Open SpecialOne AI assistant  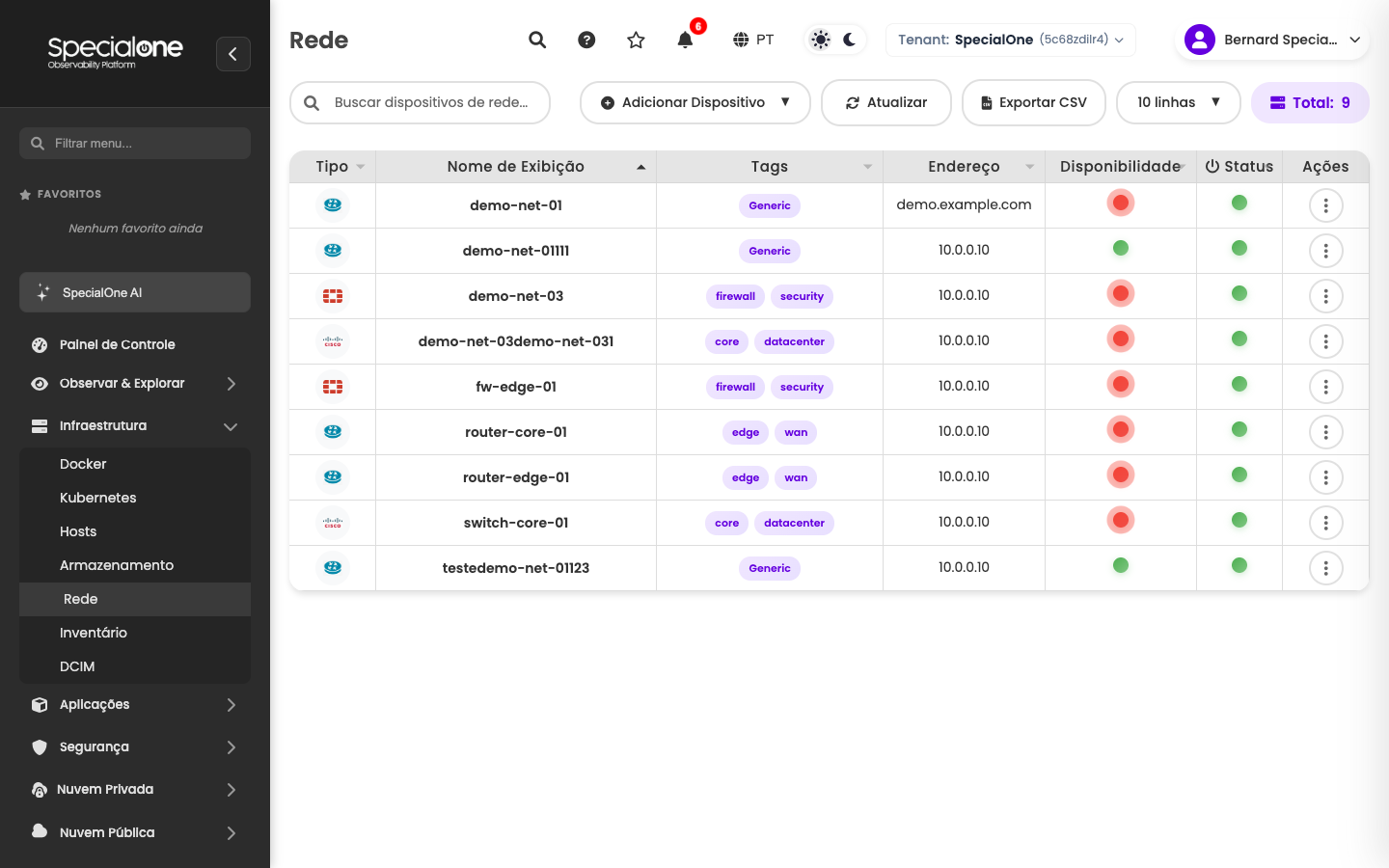(x=135, y=292)
